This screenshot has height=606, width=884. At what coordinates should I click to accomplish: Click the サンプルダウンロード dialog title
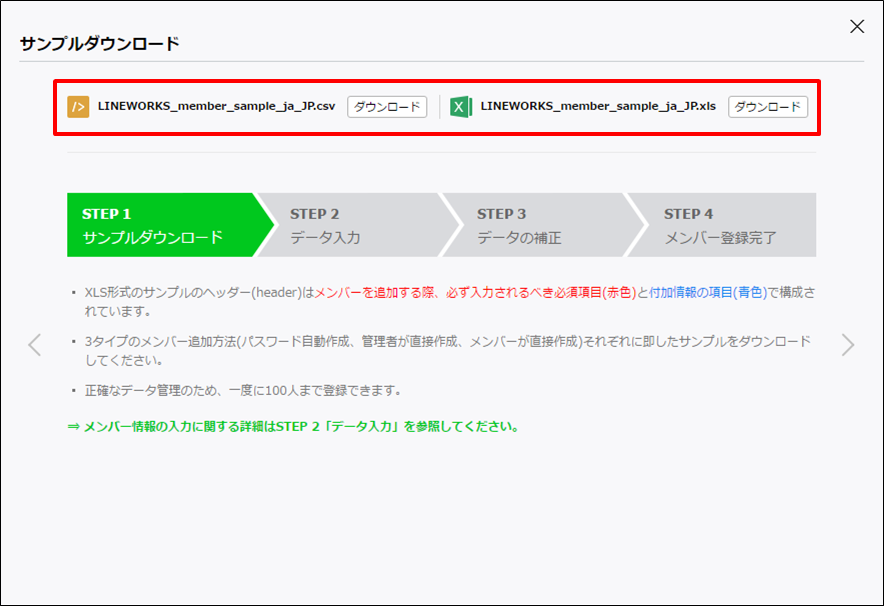(99, 44)
